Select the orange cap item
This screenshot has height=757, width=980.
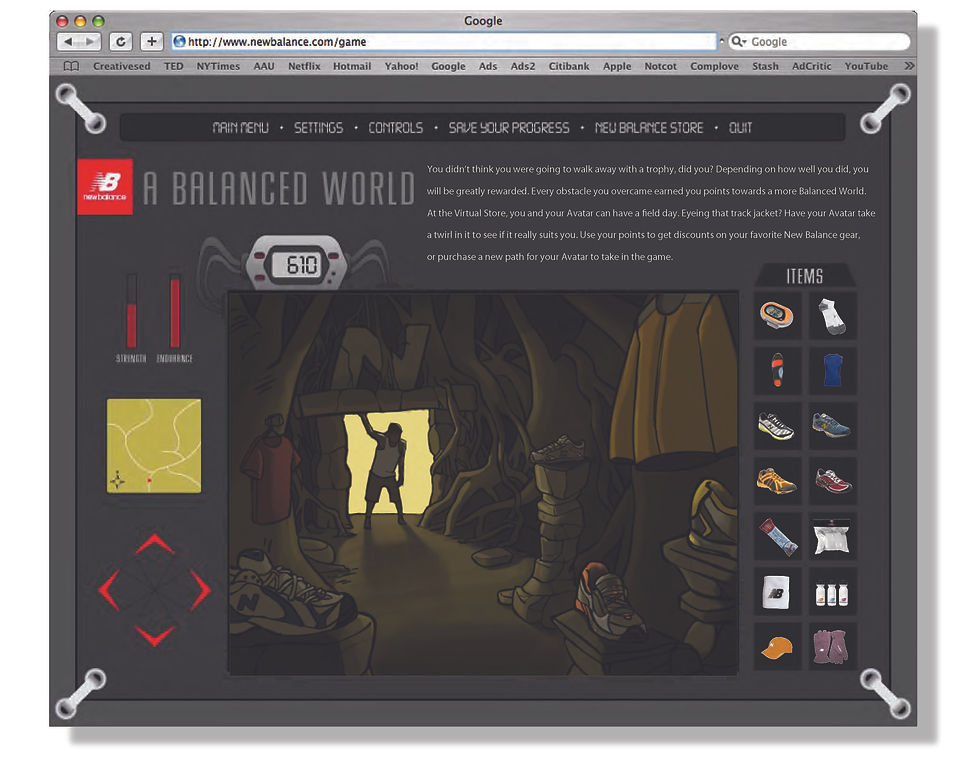coord(778,646)
